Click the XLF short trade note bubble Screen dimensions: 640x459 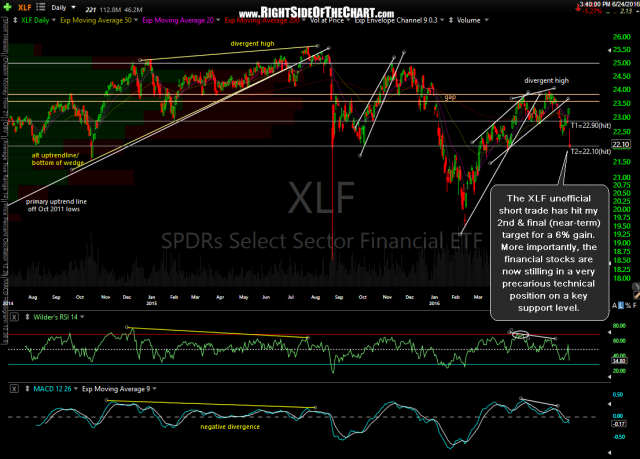(549, 253)
